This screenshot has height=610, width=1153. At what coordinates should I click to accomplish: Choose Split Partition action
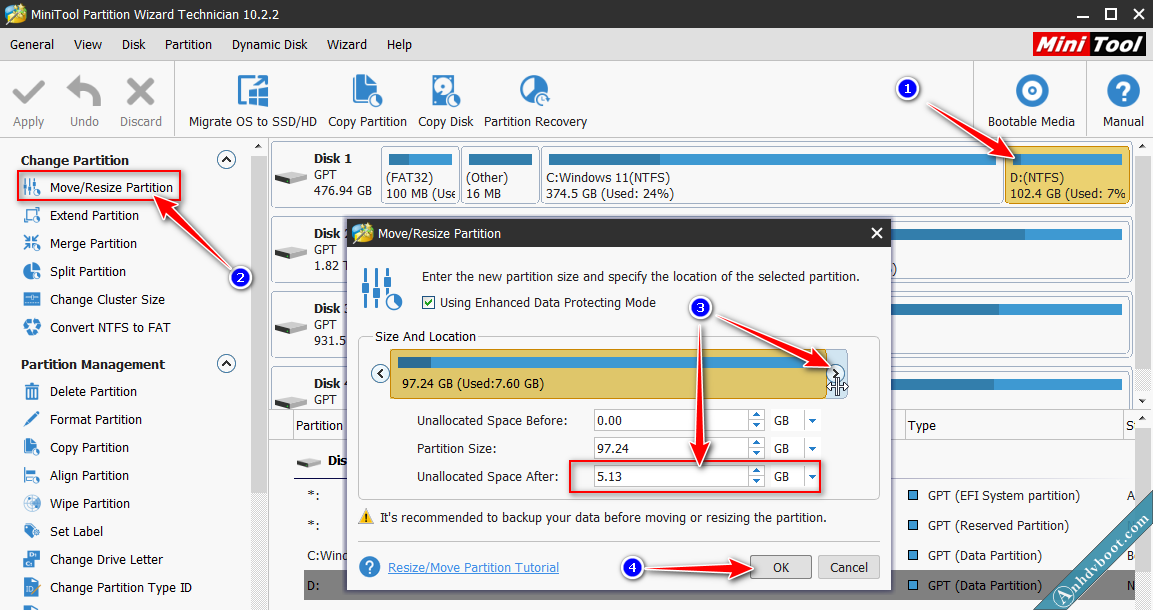74,271
